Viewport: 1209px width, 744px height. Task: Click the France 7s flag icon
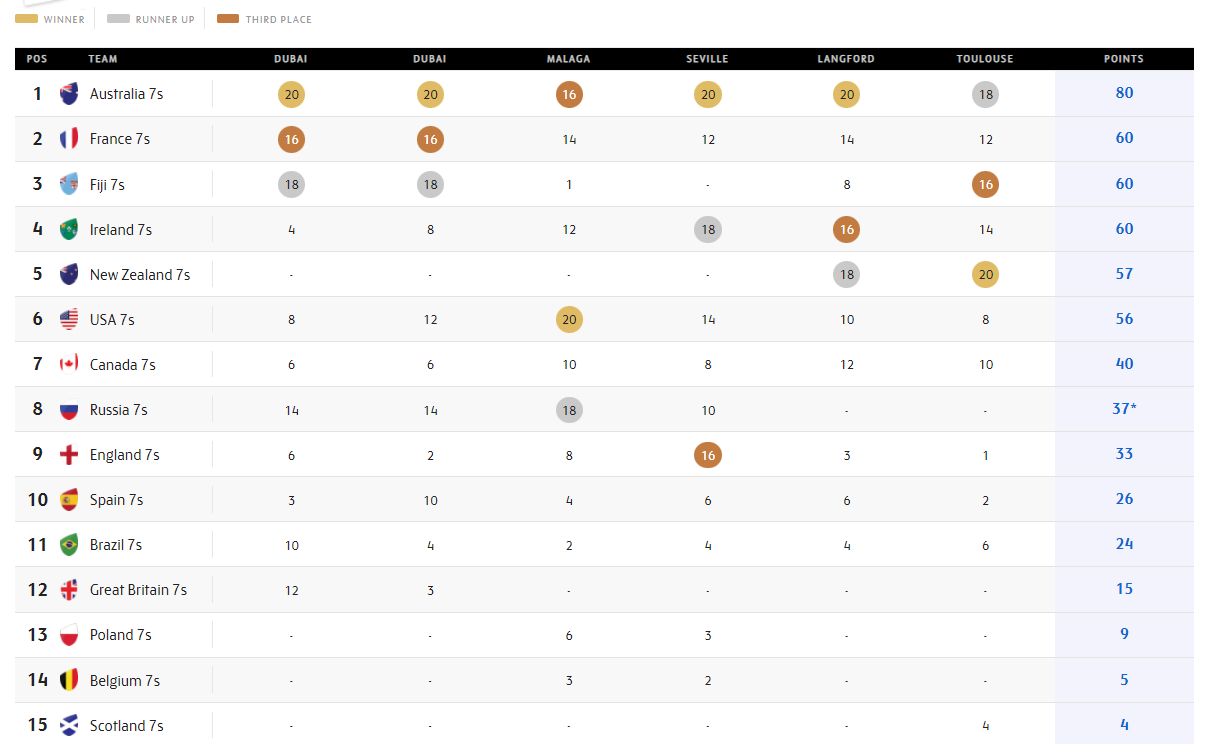69,139
